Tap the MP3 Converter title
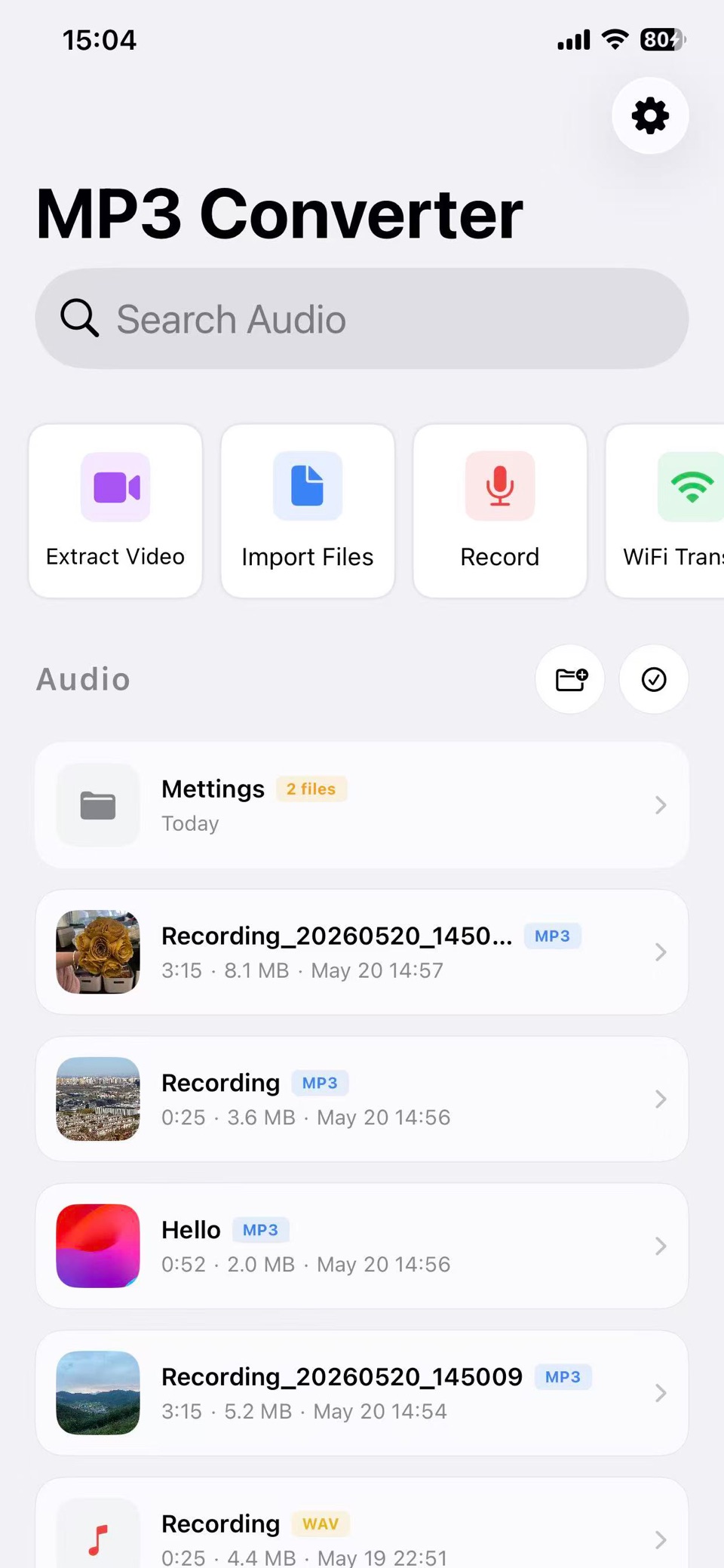This screenshot has height=1568, width=724. tap(279, 214)
